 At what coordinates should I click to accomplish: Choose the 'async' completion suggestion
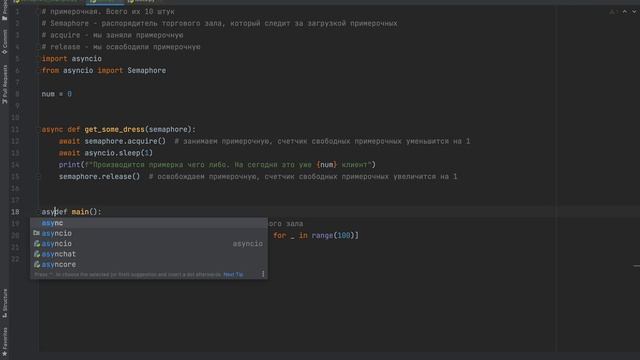pyautogui.click(x=149, y=223)
